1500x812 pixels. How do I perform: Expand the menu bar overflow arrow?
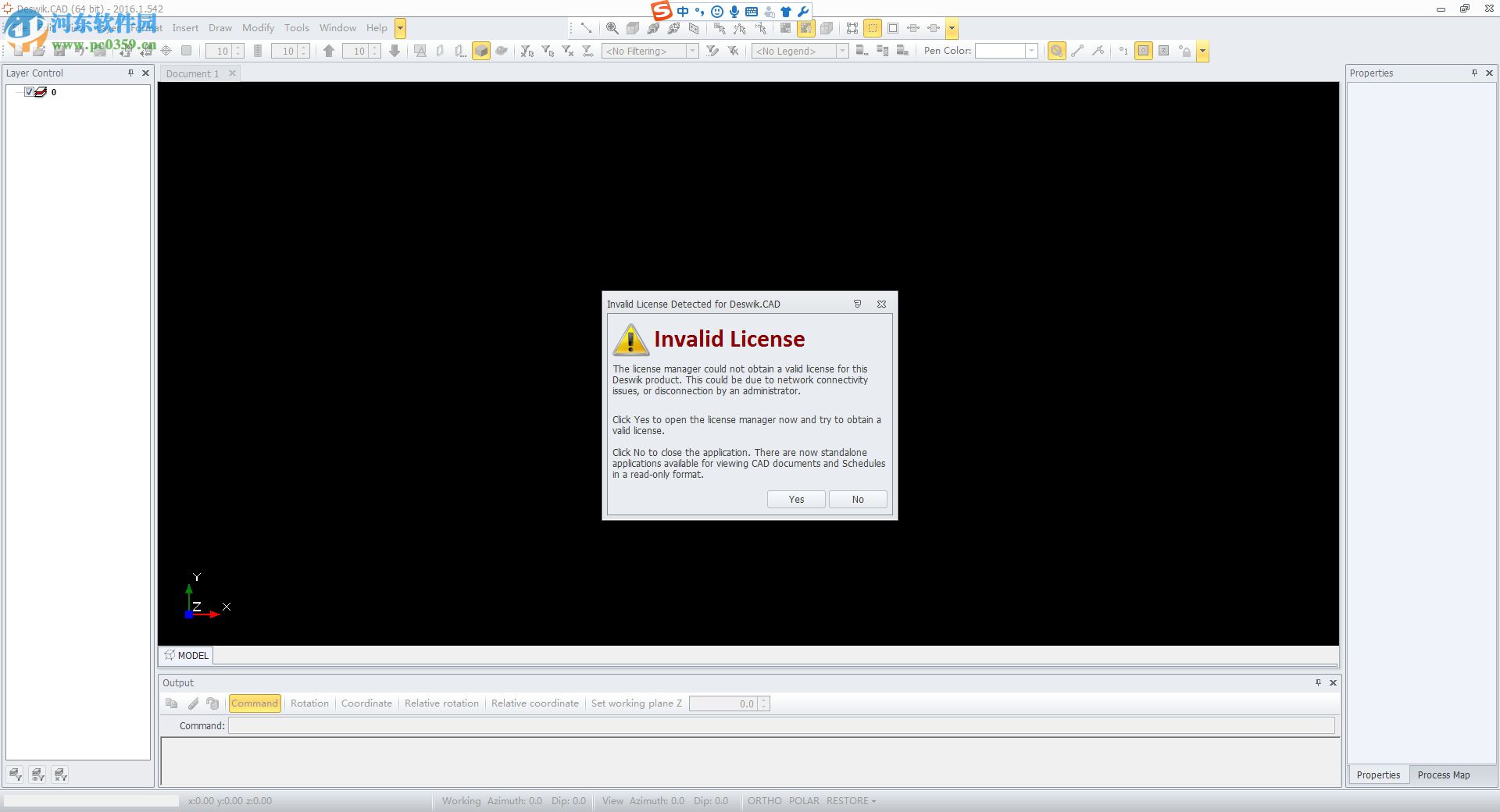coord(400,28)
